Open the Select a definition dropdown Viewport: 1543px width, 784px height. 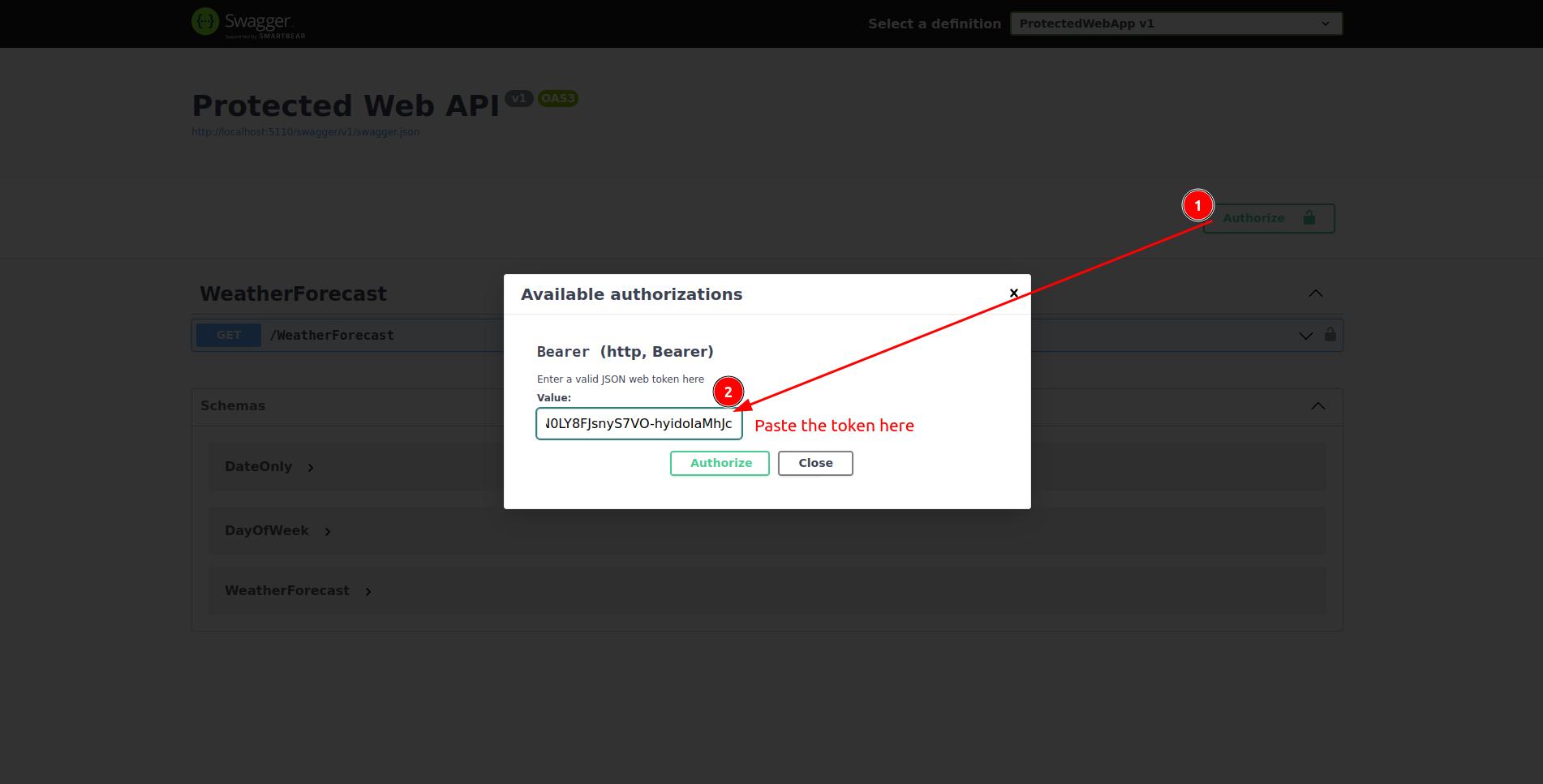[x=1176, y=24]
